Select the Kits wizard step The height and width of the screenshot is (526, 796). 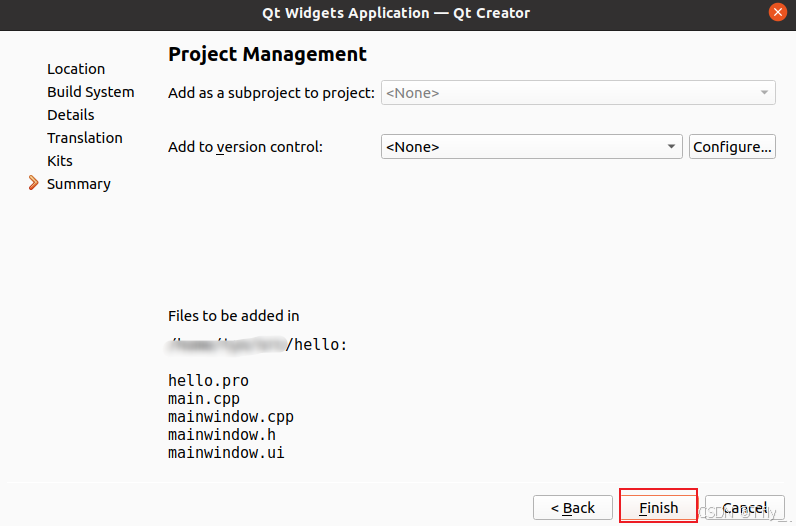click(60, 161)
